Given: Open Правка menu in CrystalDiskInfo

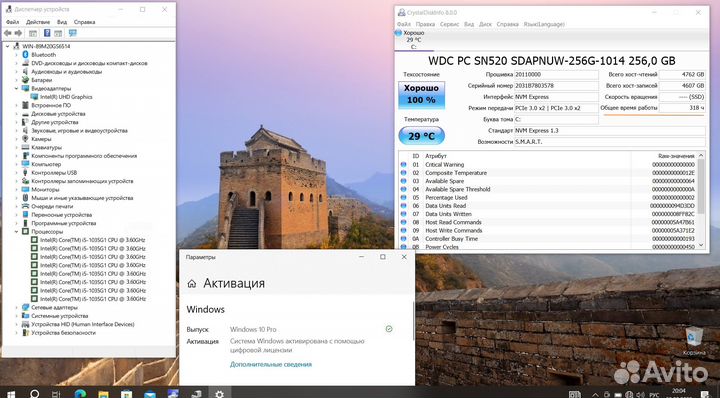Looking at the screenshot, I should [425, 24].
